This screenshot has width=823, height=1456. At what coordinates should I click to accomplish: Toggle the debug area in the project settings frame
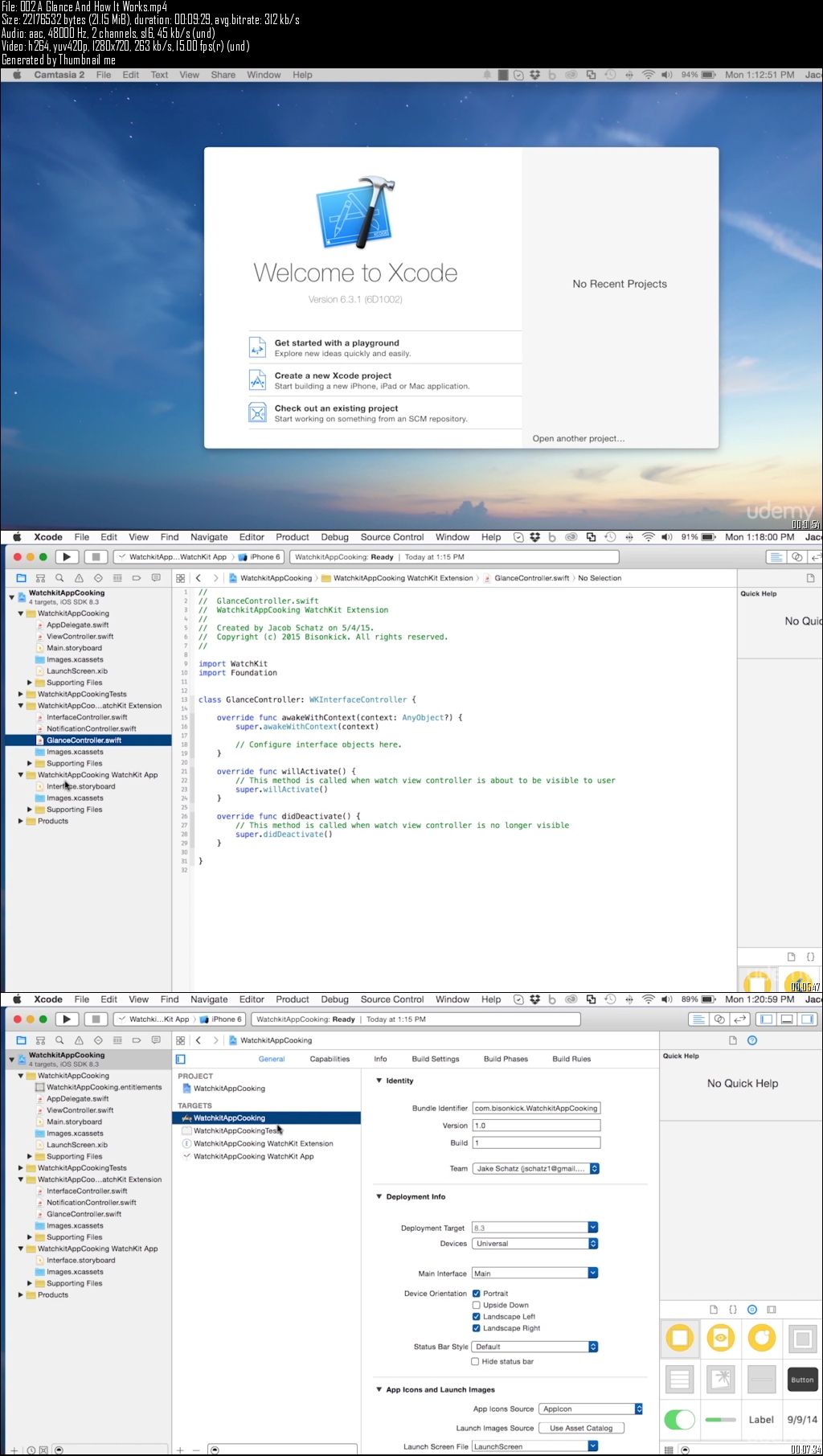click(787, 1019)
